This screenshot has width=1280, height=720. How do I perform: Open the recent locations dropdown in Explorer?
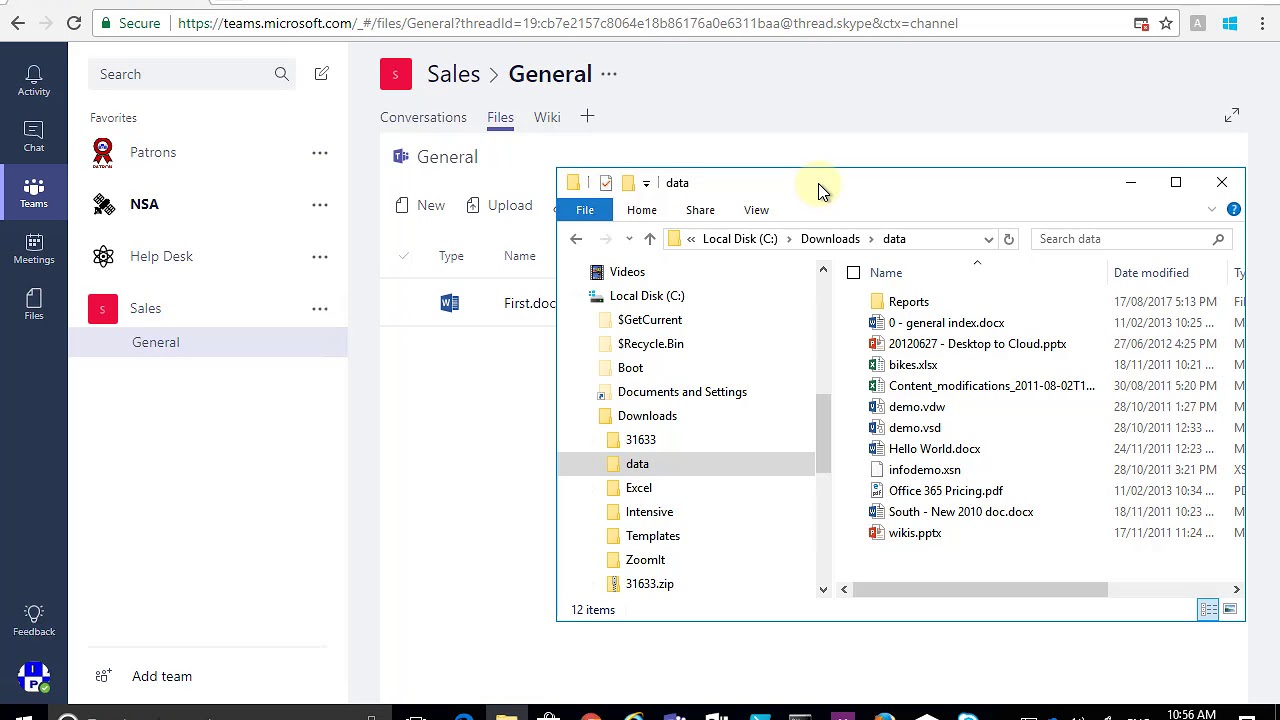(x=629, y=239)
